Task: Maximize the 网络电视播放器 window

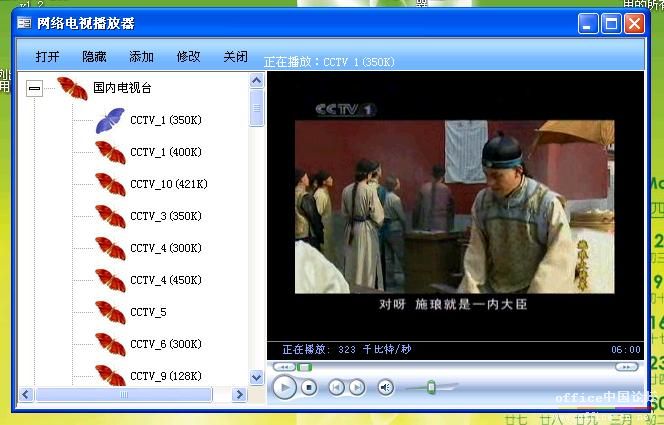Action: pyautogui.click(x=611, y=23)
